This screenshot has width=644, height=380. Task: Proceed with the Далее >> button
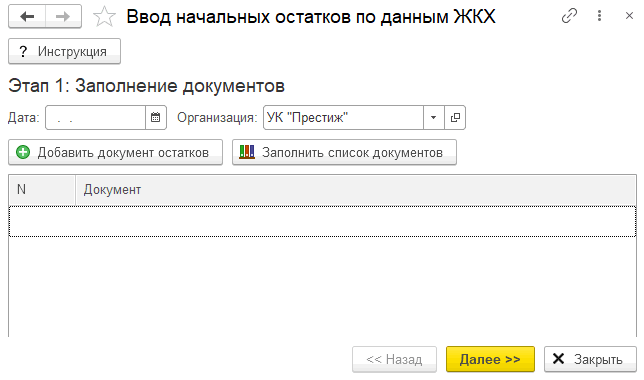tap(490, 359)
